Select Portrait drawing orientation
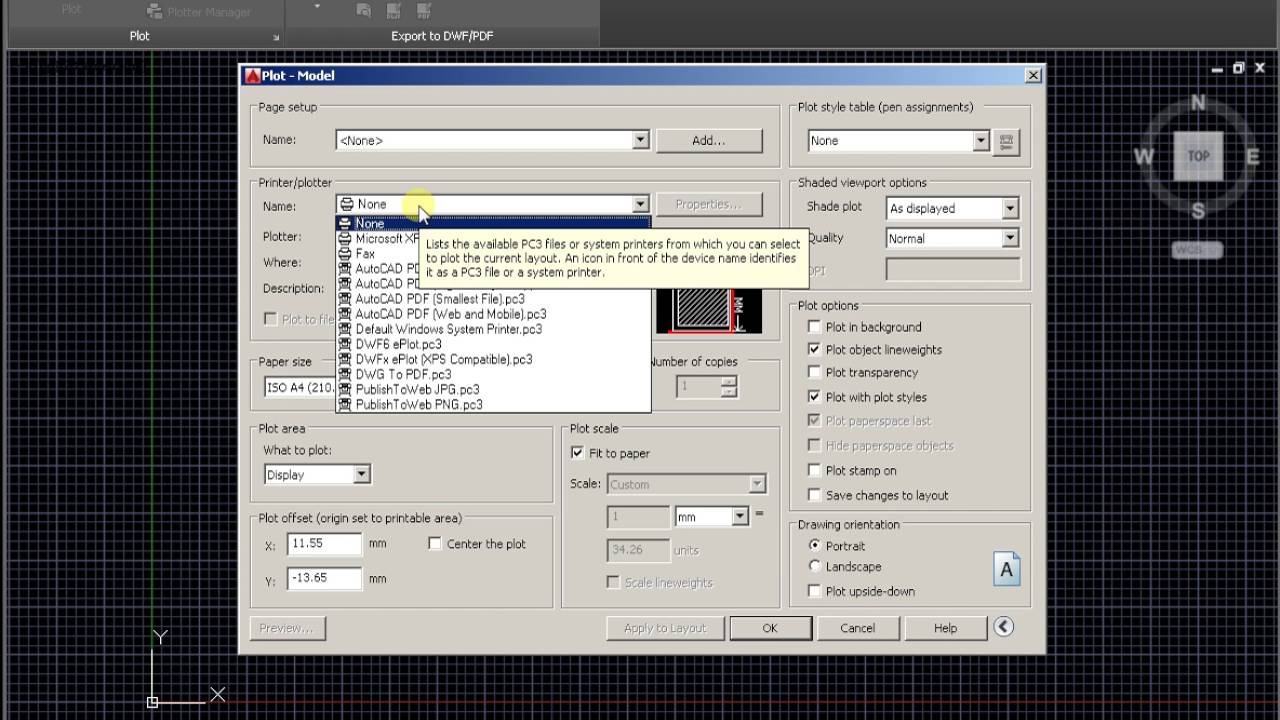 click(814, 545)
